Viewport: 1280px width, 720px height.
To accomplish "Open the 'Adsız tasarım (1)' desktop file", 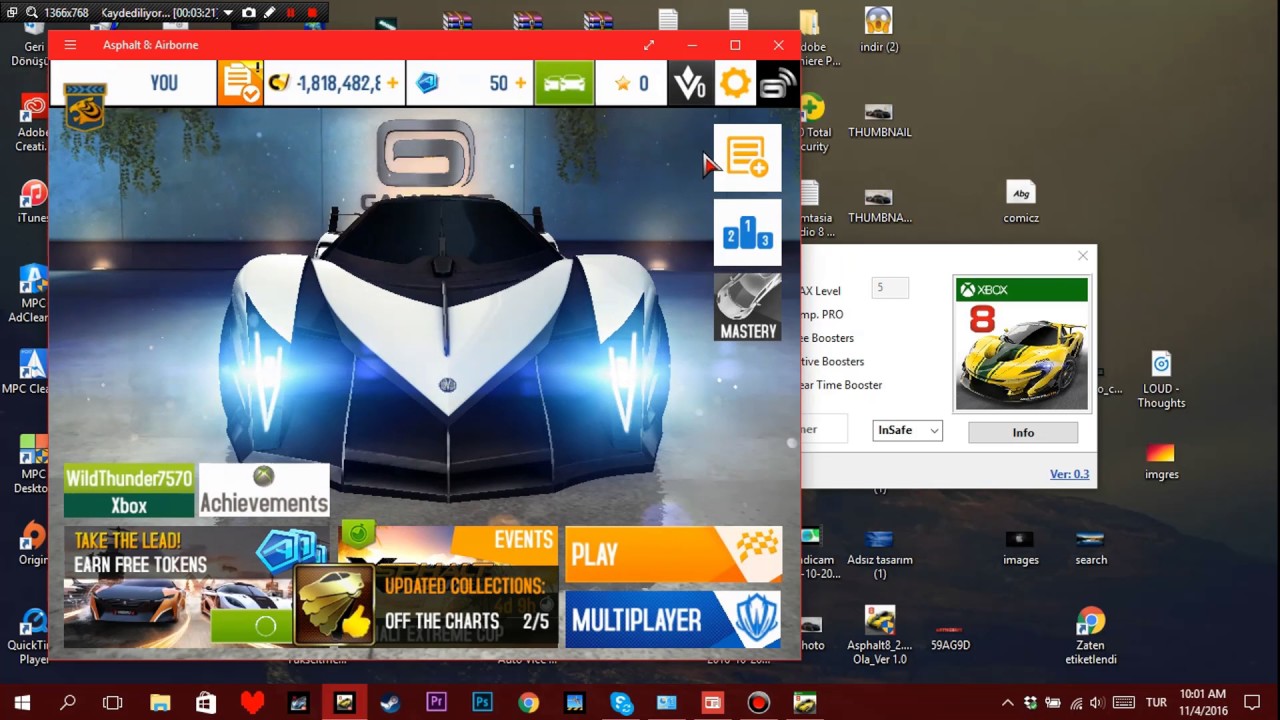I will [x=880, y=555].
